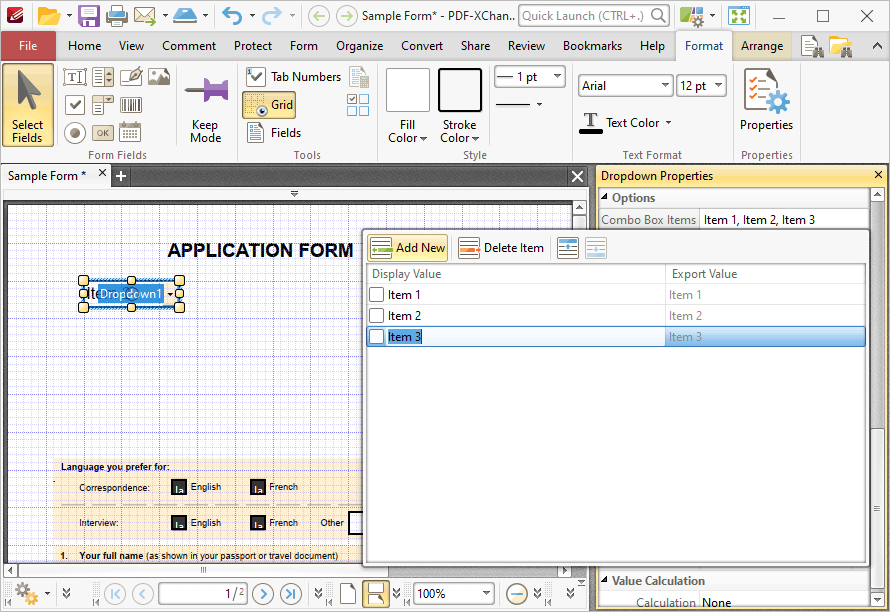Check the Item 1 default checkbox
This screenshot has width=890, height=612.
pyautogui.click(x=376, y=295)
